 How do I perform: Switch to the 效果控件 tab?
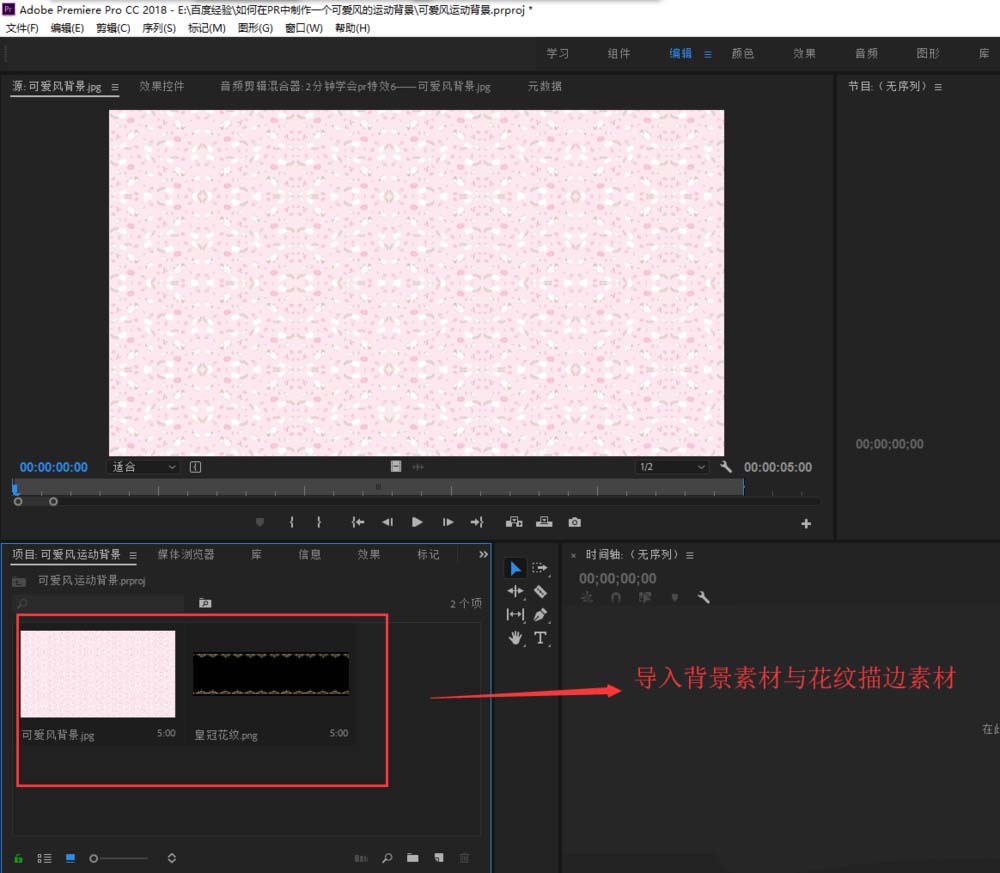click(x=162, y=86)
